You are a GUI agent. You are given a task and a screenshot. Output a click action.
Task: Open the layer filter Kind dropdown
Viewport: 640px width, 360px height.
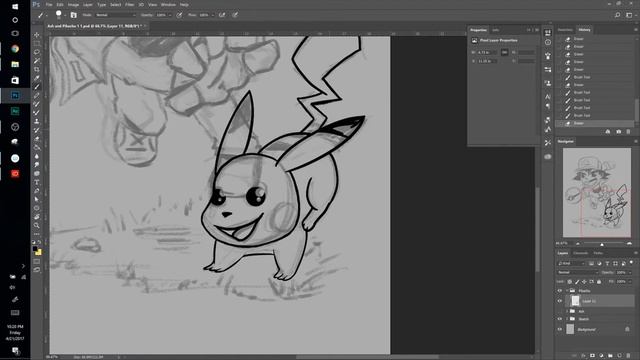pos(572,263)
